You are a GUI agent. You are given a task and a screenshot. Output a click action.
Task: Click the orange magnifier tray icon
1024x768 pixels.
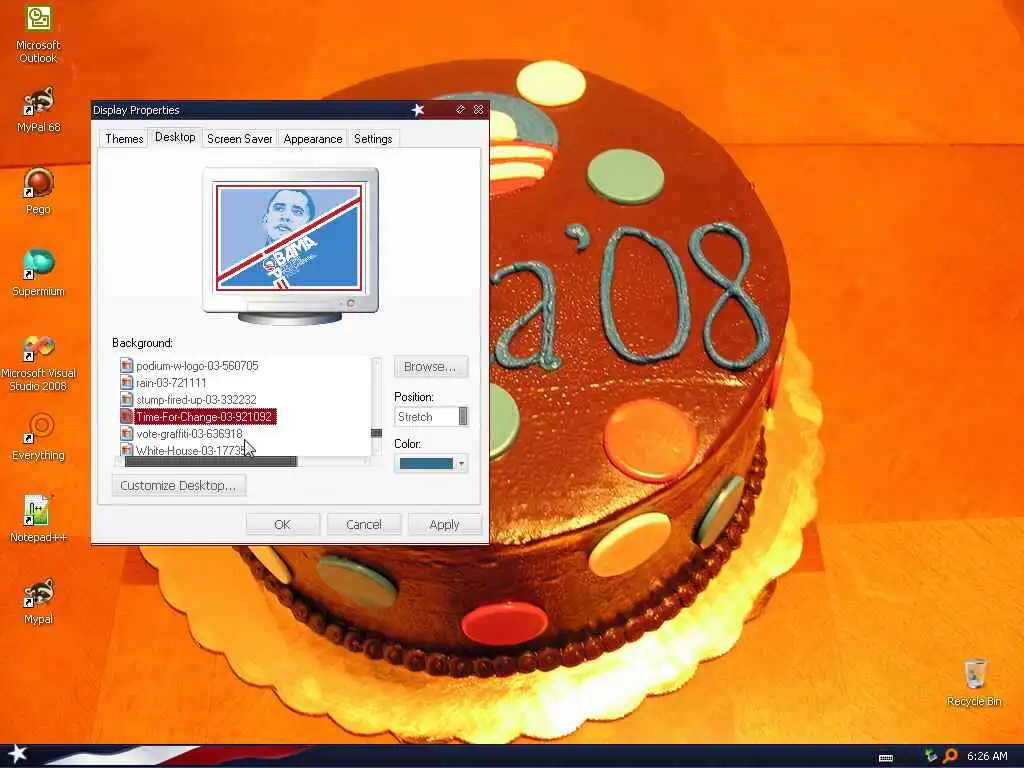click(950, 756)
